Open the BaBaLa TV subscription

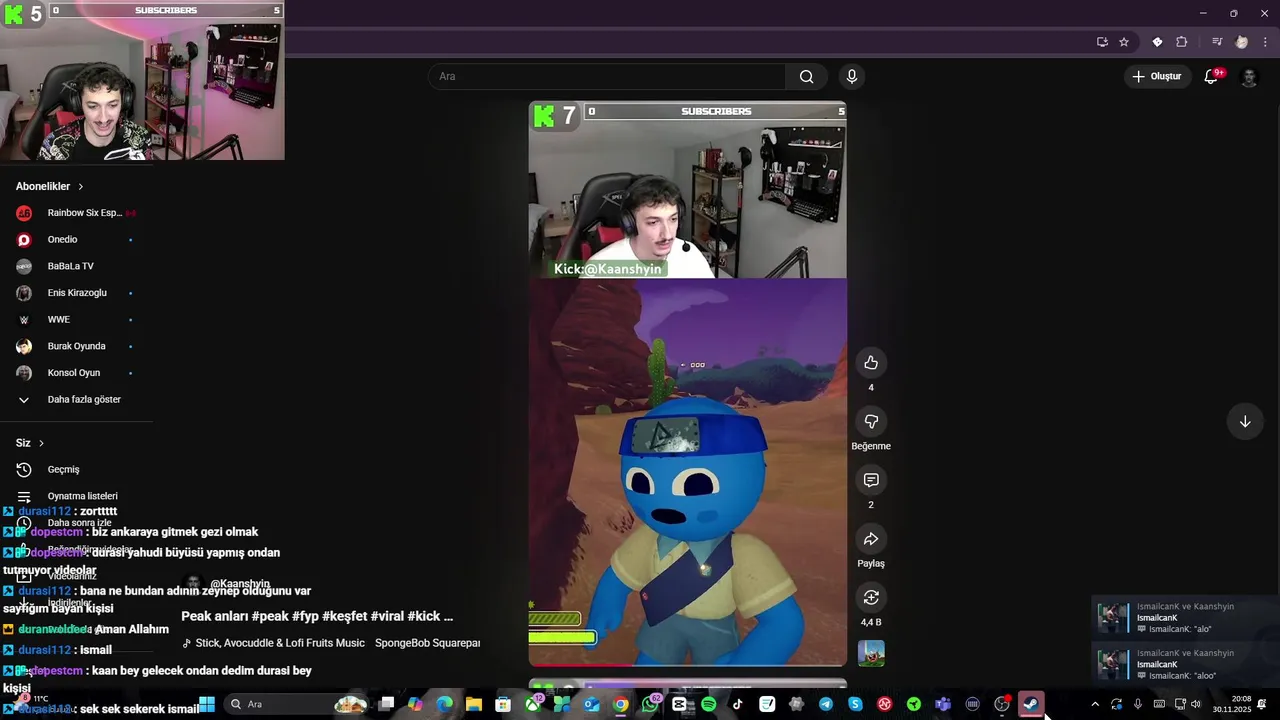[x=76, y=266]
